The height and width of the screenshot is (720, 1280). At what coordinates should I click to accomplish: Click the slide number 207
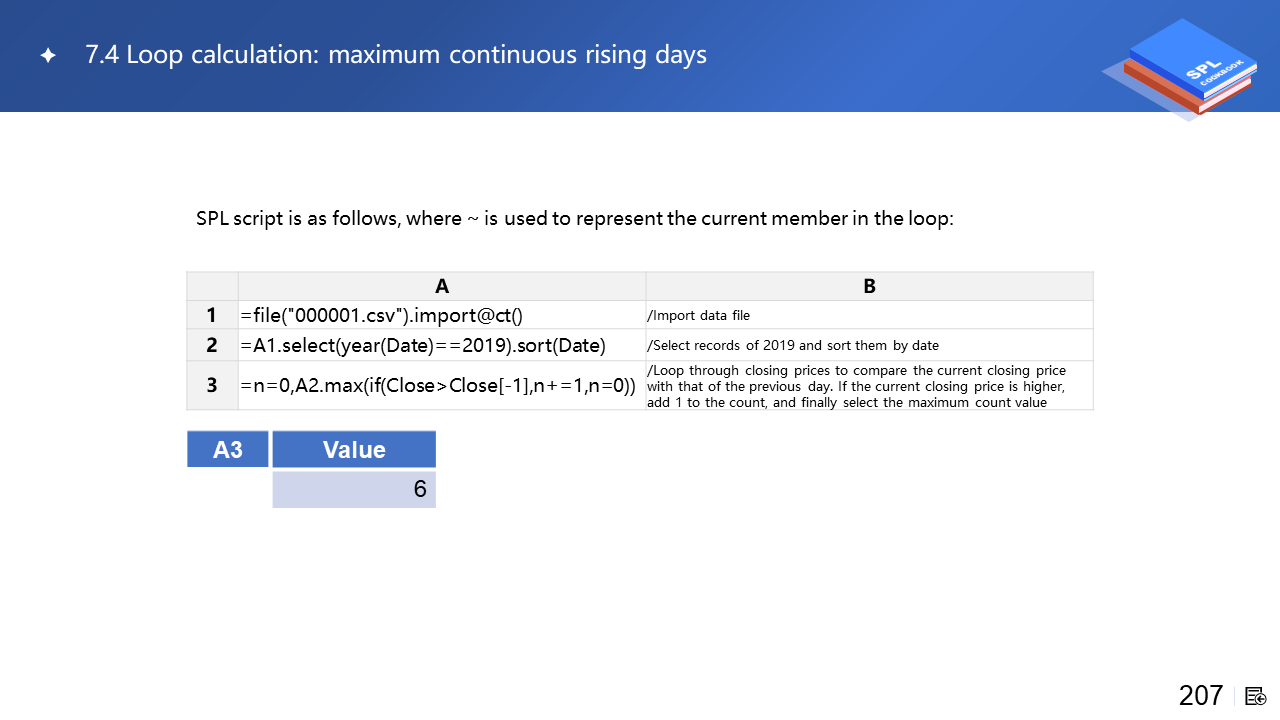(1200, 695)
